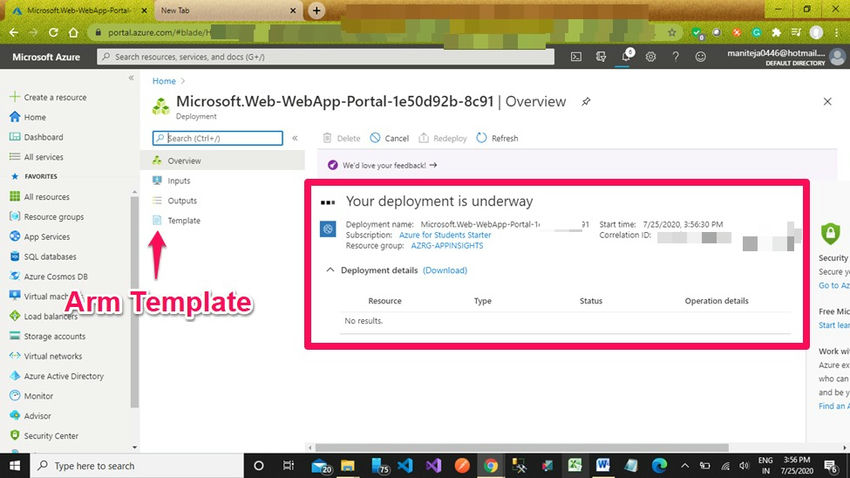Cancel the running deployment
The width and height of the screenshot is (850, 478).
tap(389, 138)
